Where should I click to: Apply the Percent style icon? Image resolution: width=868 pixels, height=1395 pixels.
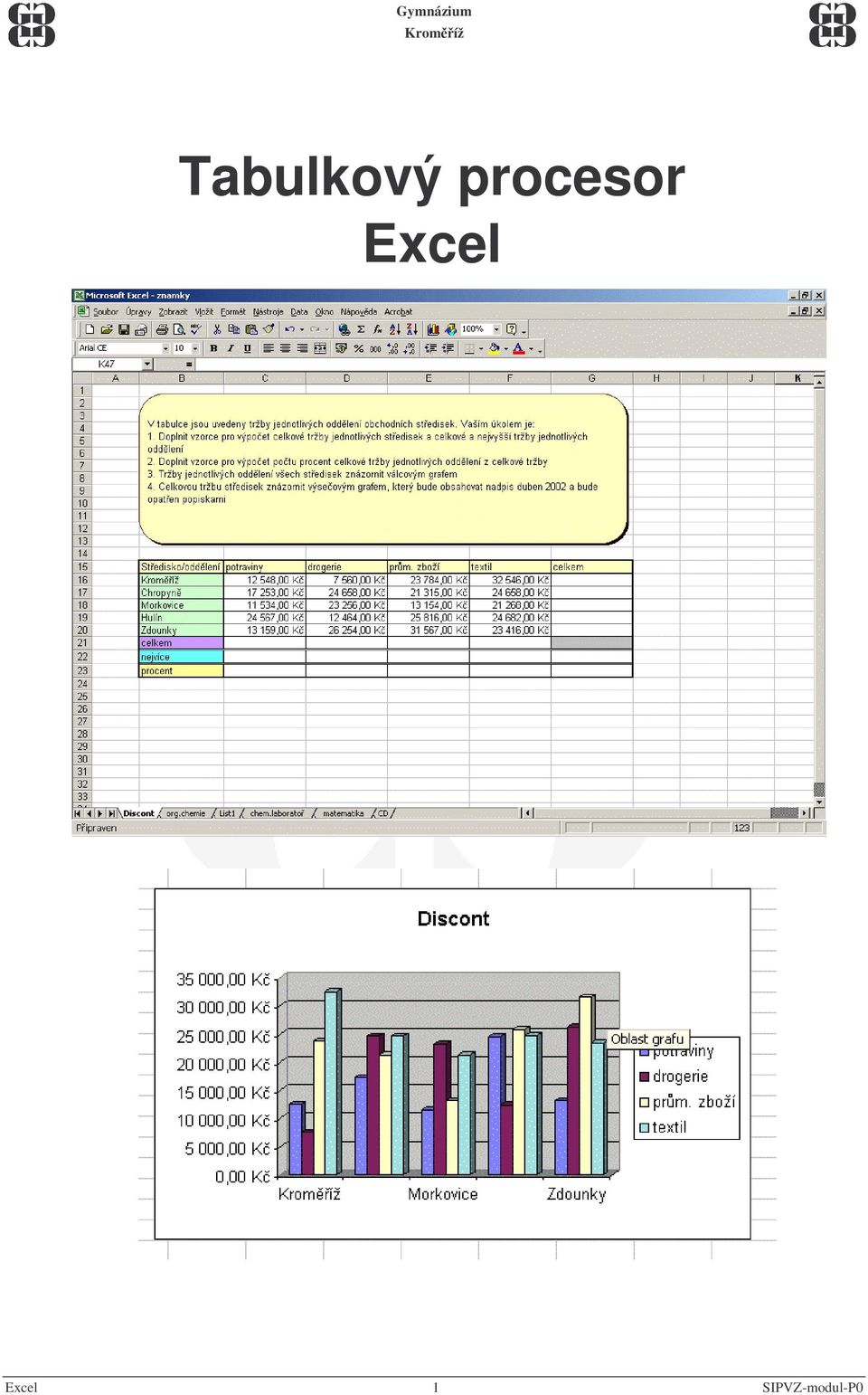pyautogui.click(x=359, y=348)
